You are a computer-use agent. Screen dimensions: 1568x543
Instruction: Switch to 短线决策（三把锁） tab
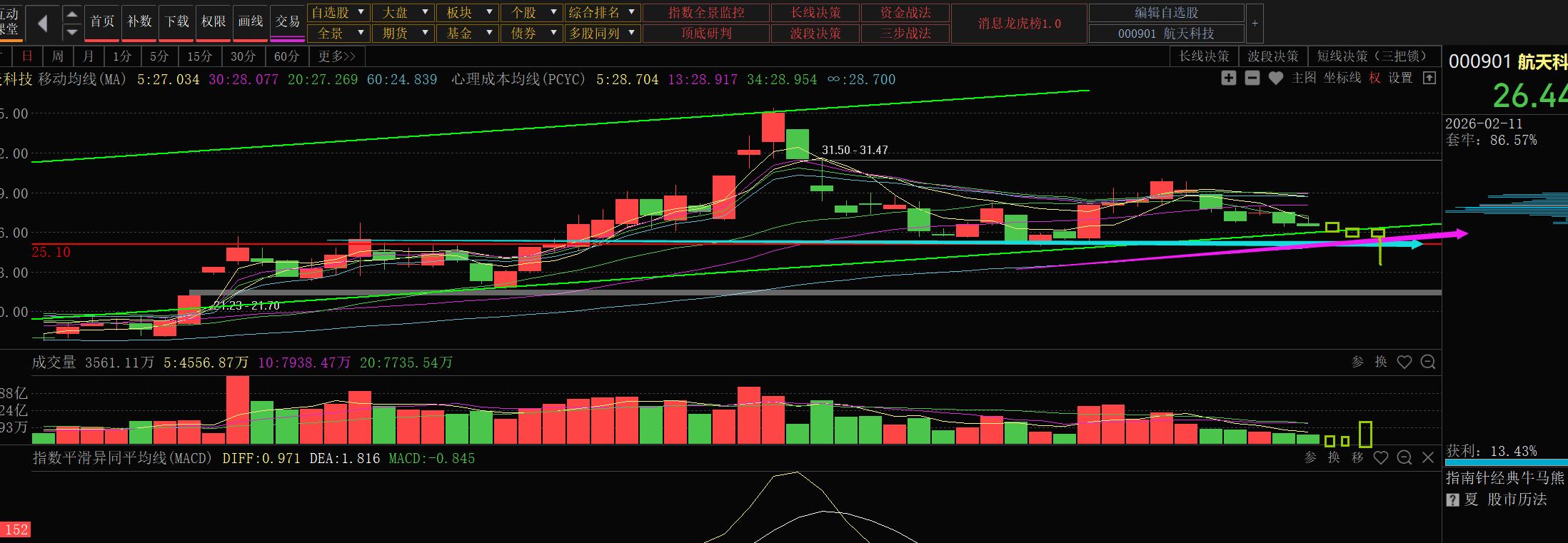coord(1375,56)
